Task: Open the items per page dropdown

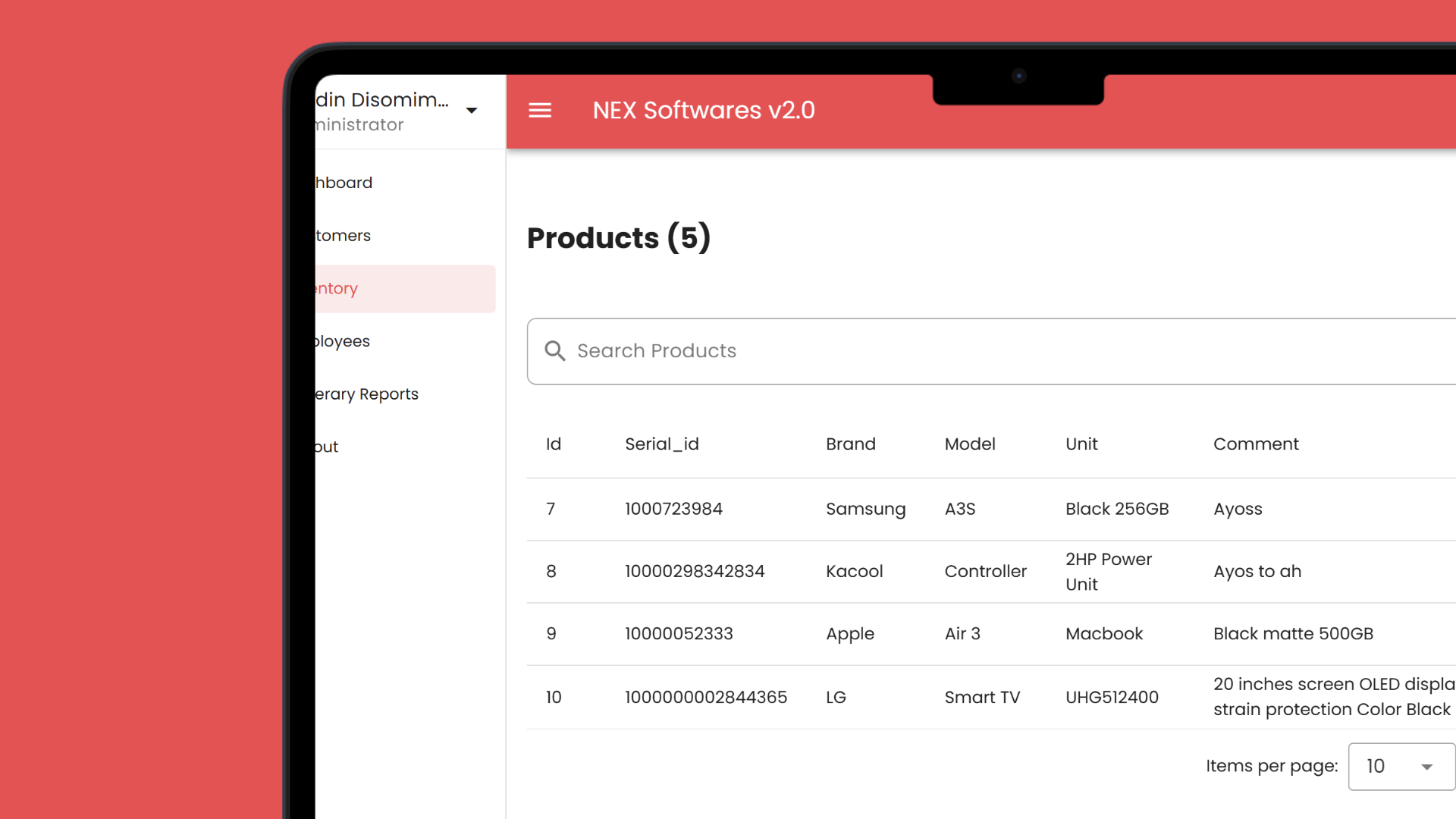Action: click(1401, 767)
